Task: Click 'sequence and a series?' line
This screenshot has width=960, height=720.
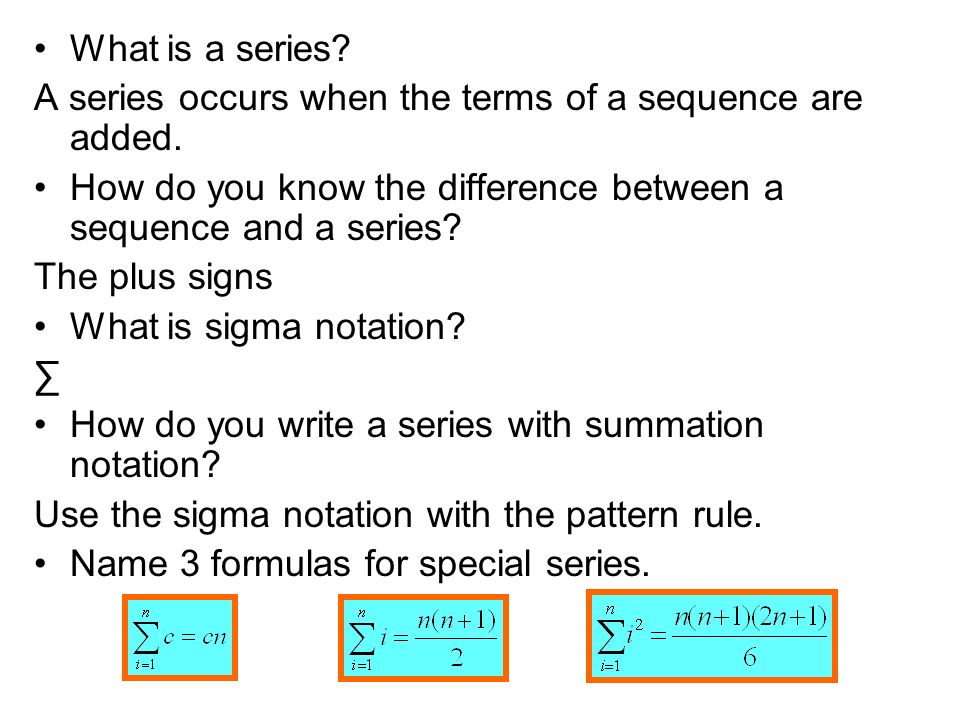Action: 265,228
